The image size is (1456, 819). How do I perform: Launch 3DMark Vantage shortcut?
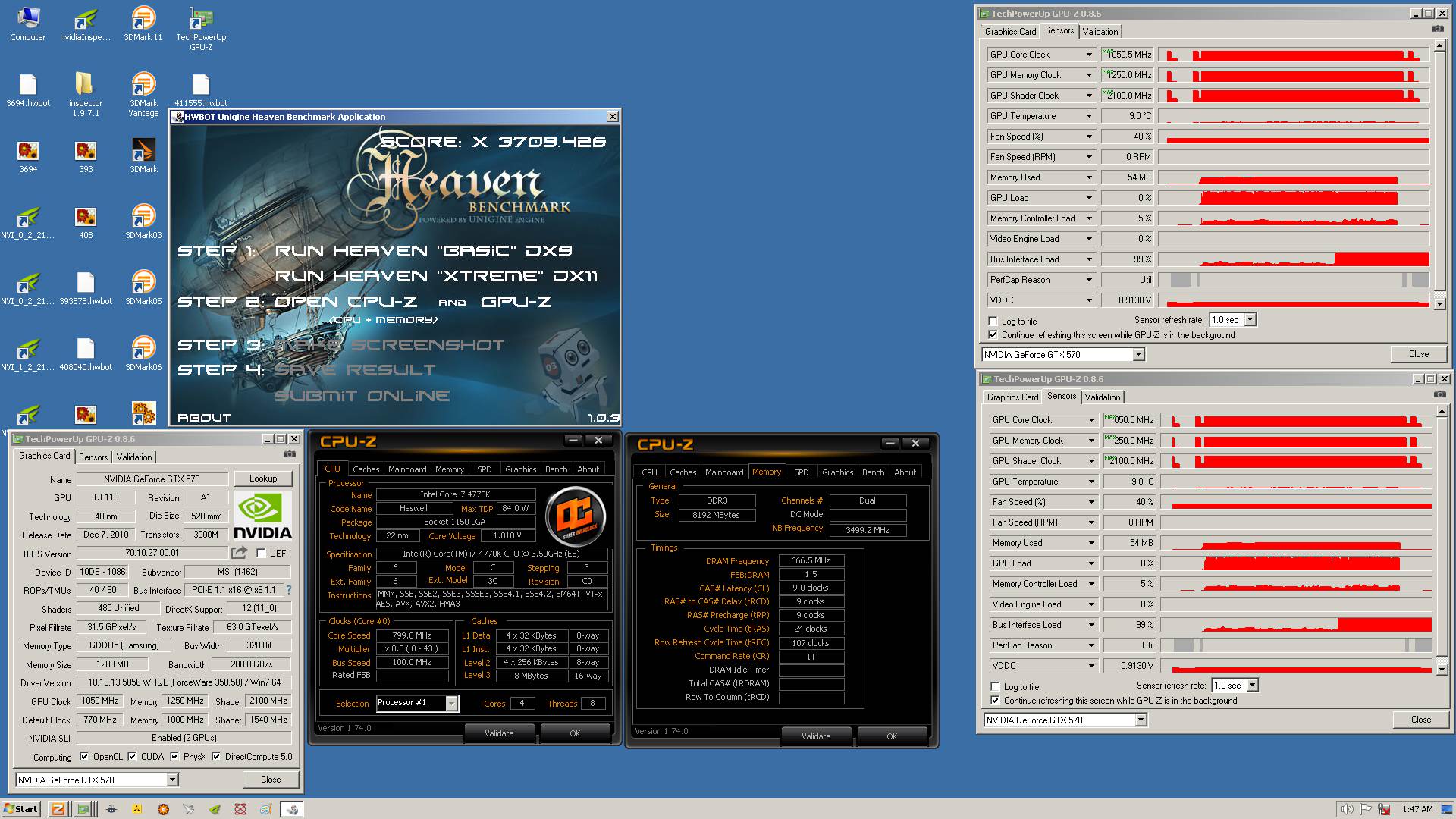[143, 95]
